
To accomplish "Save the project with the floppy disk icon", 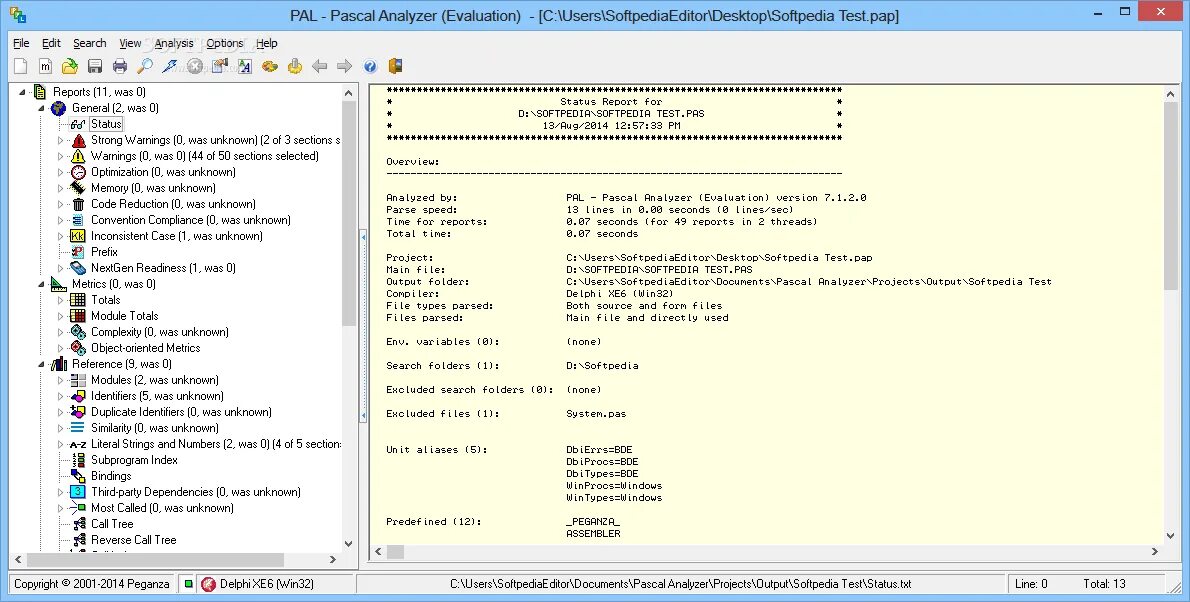I will 95,67.
